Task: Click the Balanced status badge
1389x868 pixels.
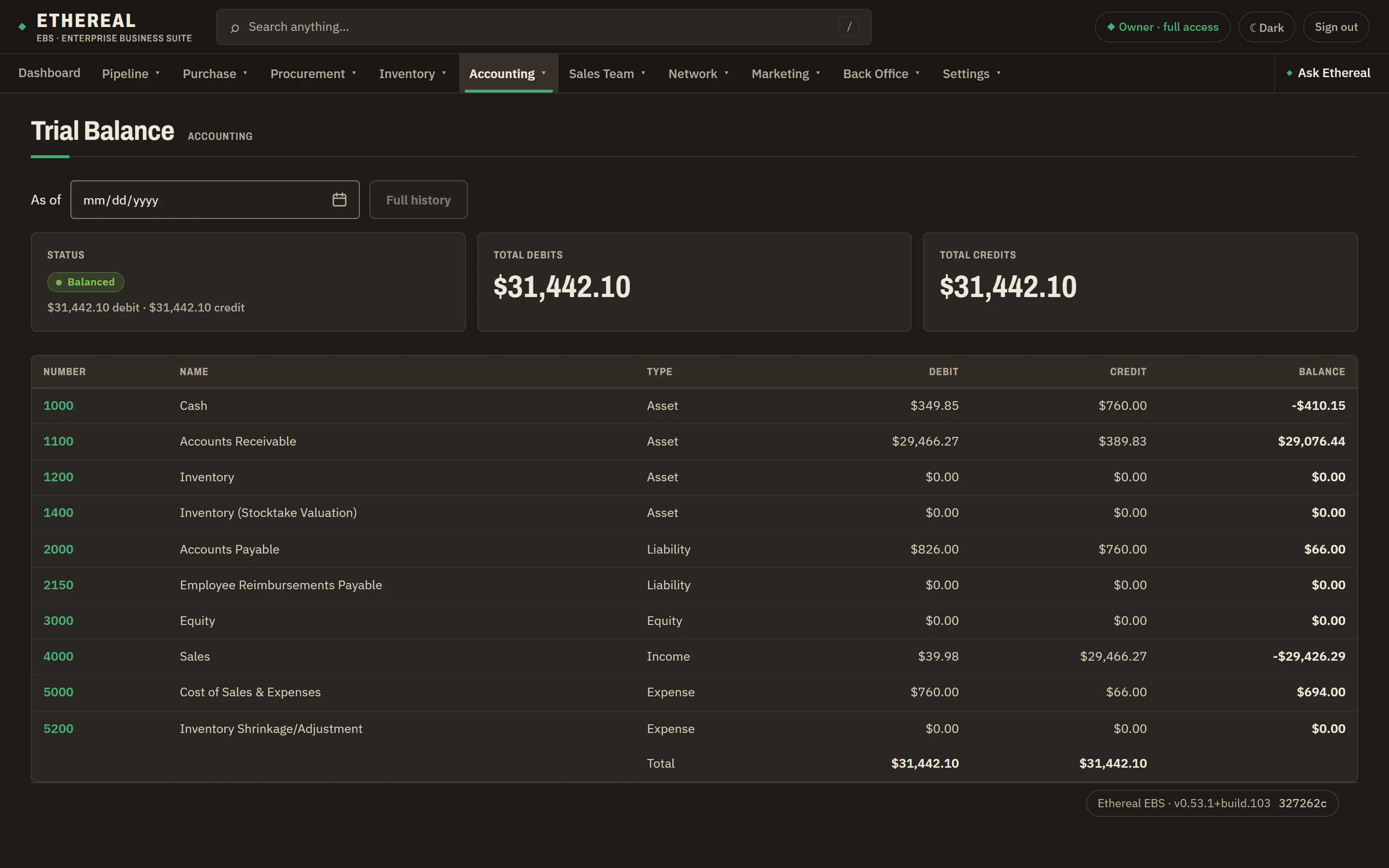Action: pyautogui.click(x=85, y=282)
